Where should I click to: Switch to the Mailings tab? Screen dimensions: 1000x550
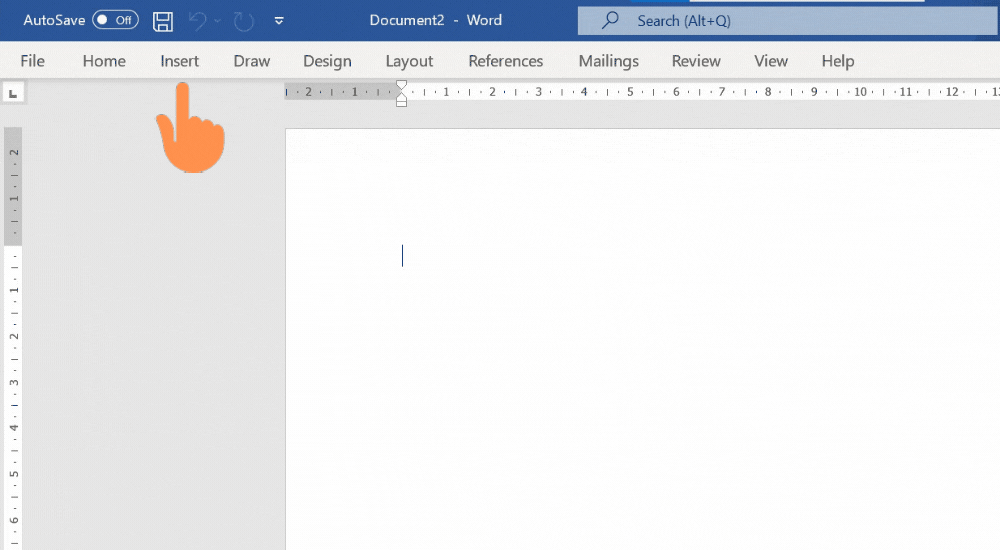pos(608,61)
